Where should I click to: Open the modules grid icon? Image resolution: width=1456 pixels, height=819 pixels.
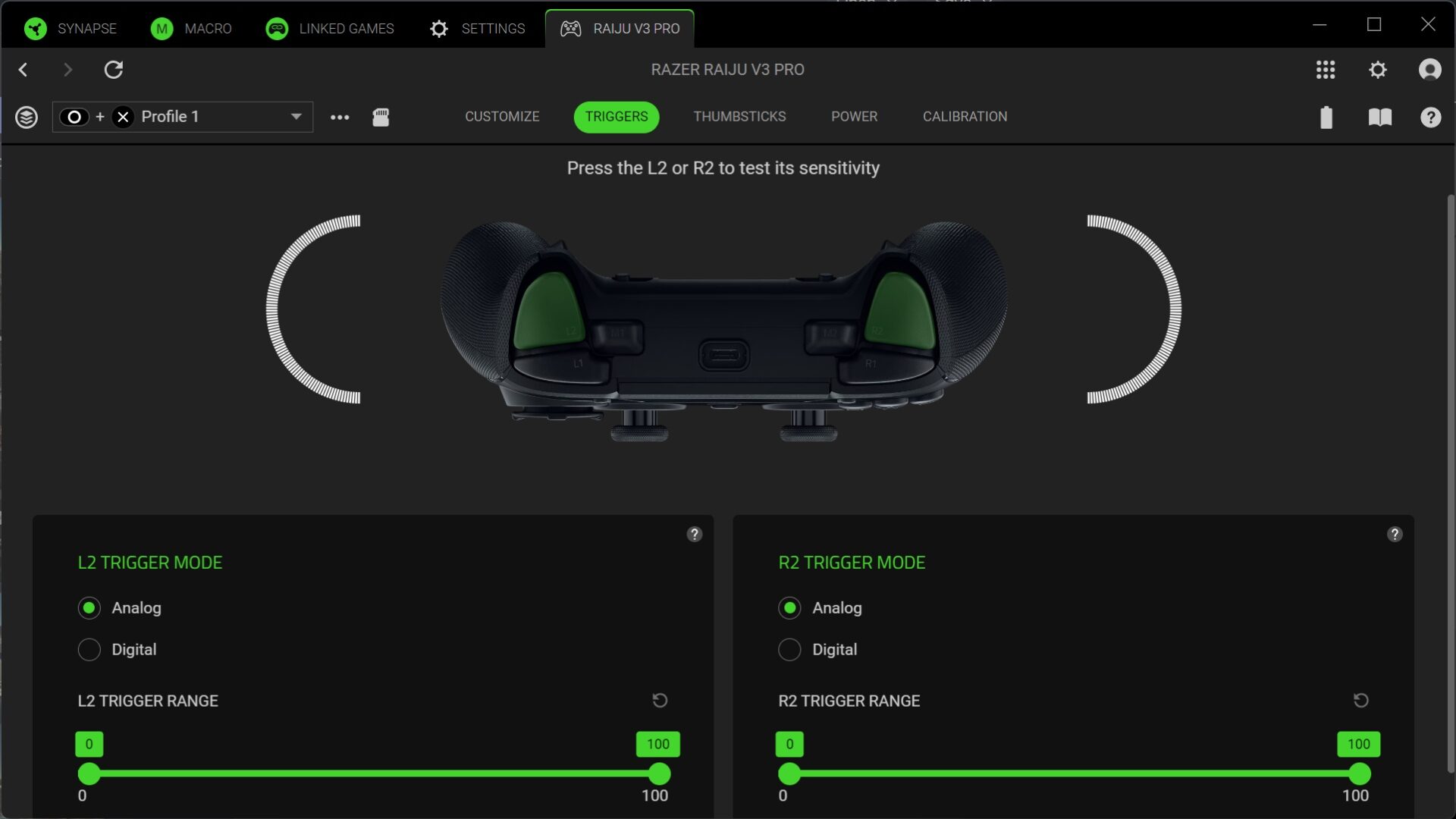pos(1325,70)
